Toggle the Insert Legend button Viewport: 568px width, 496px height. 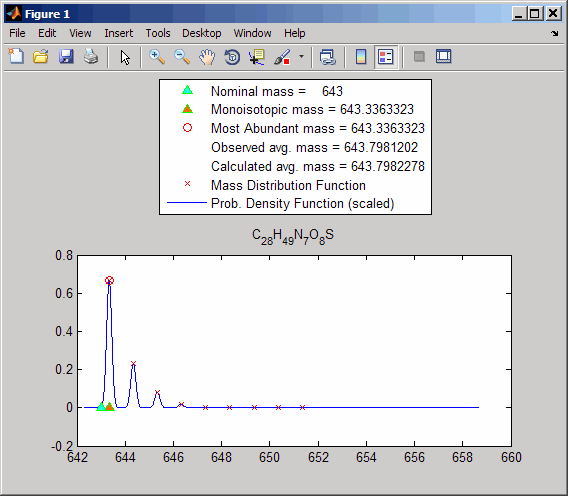click(385, 57)
